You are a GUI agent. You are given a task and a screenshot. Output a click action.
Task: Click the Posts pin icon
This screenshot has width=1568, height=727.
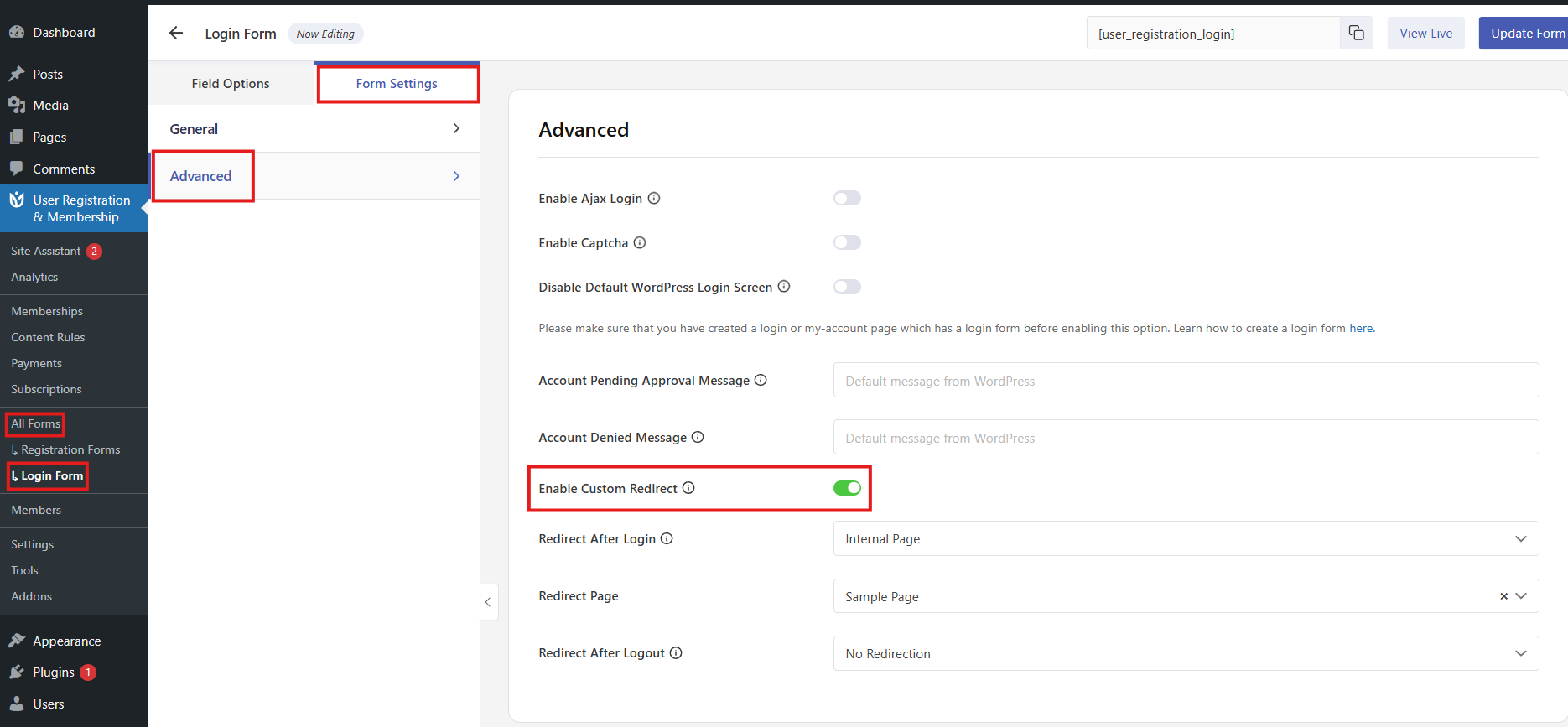(x=17, y=74)
